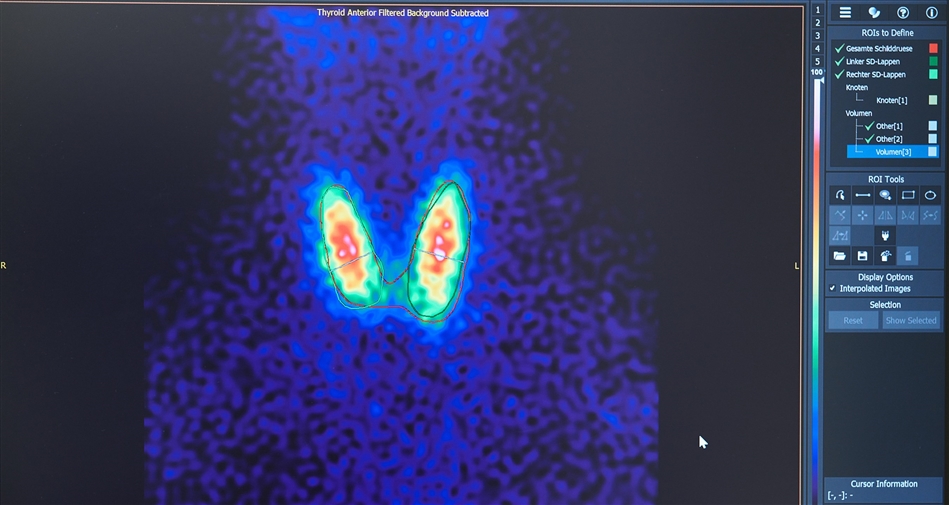Switch to tab number 3
Viewport: 949px width, 505px height.
(817, 35)
